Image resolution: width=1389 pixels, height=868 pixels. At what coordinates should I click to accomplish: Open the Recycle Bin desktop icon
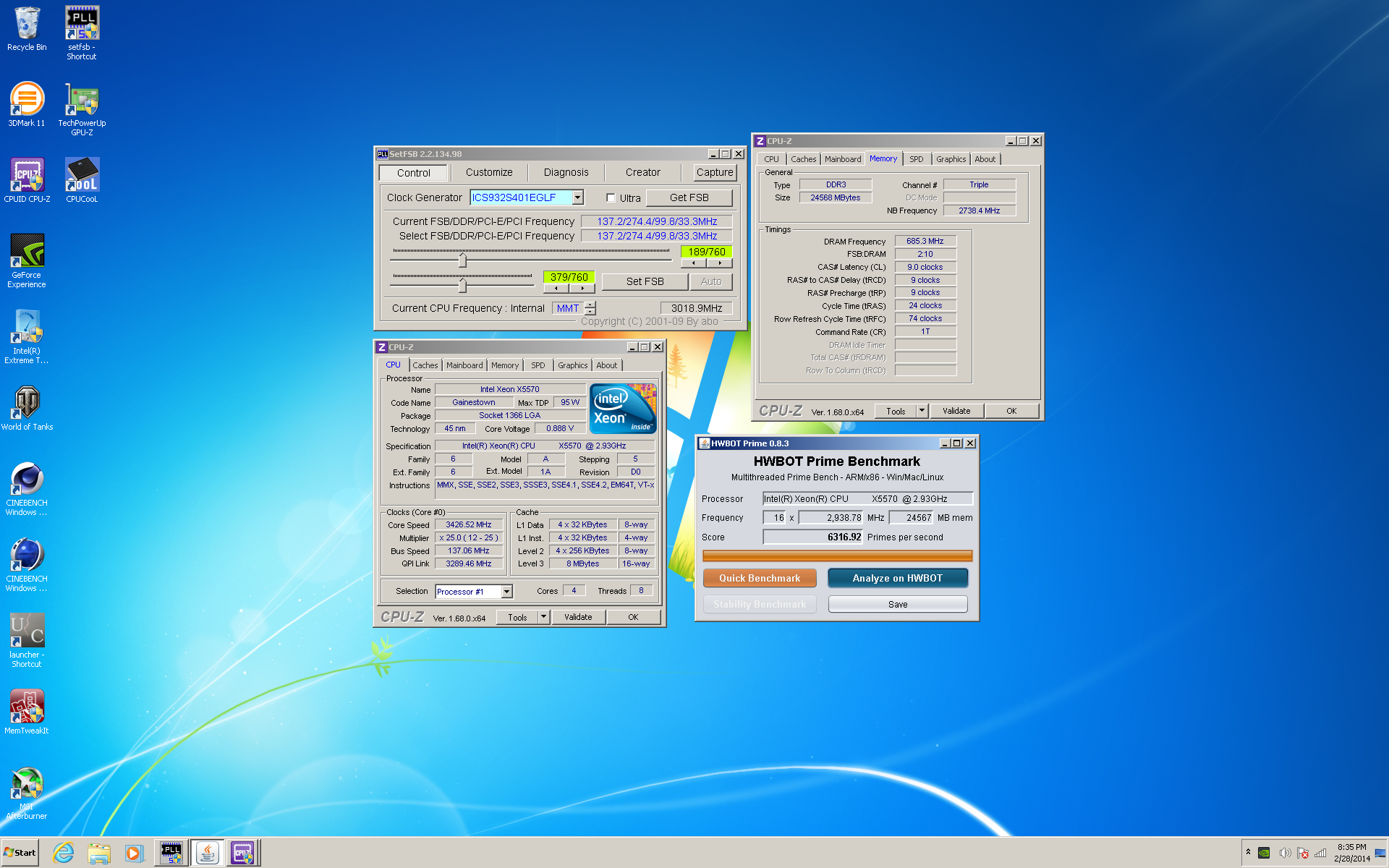(27, 29)
